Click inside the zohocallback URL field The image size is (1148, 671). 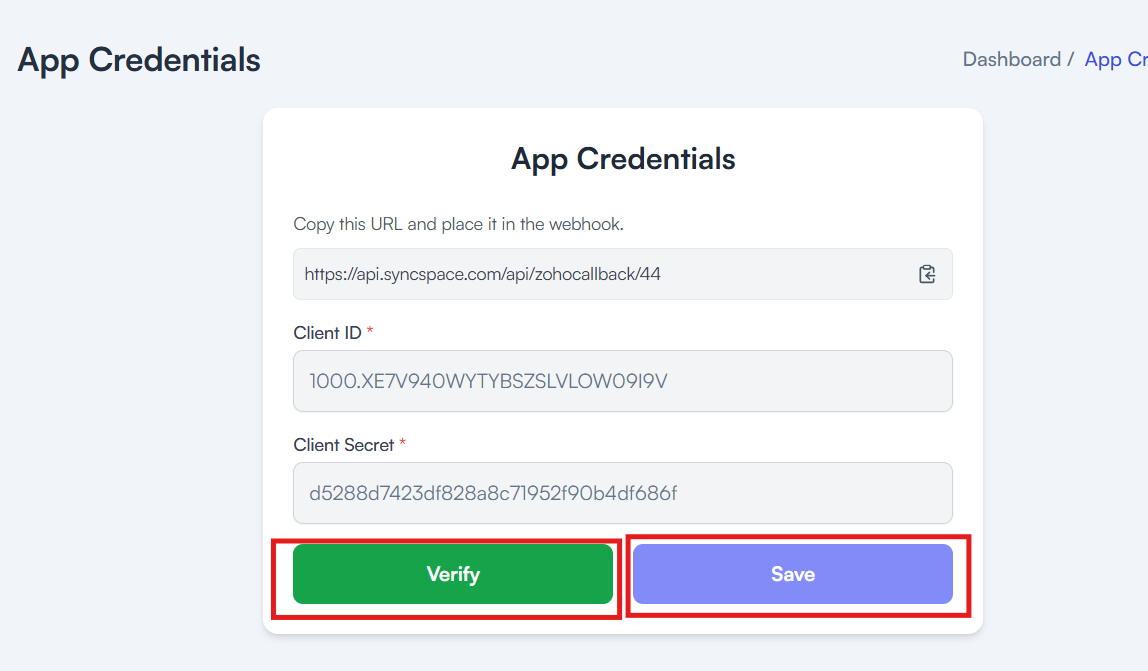(x=622, y=274)
